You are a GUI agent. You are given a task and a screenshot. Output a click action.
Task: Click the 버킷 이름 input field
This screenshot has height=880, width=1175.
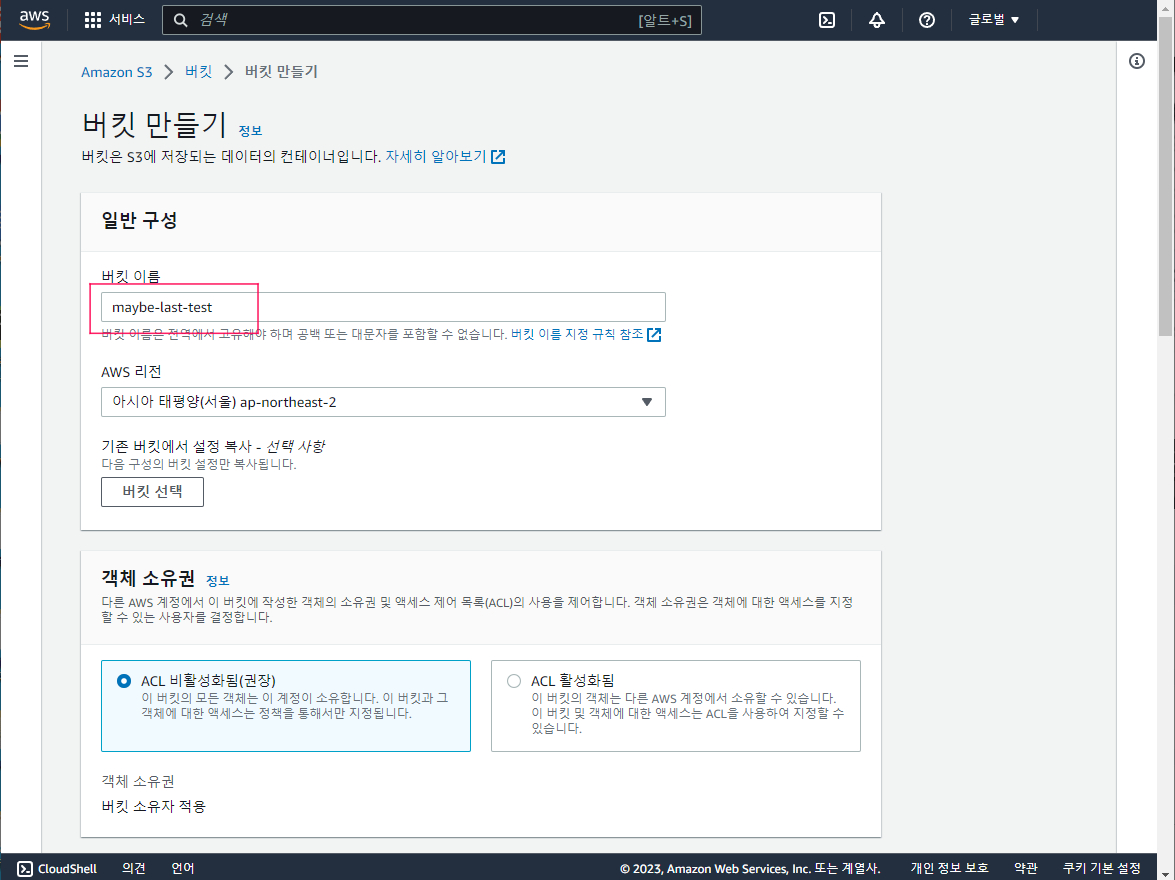(x=383, y=307)
